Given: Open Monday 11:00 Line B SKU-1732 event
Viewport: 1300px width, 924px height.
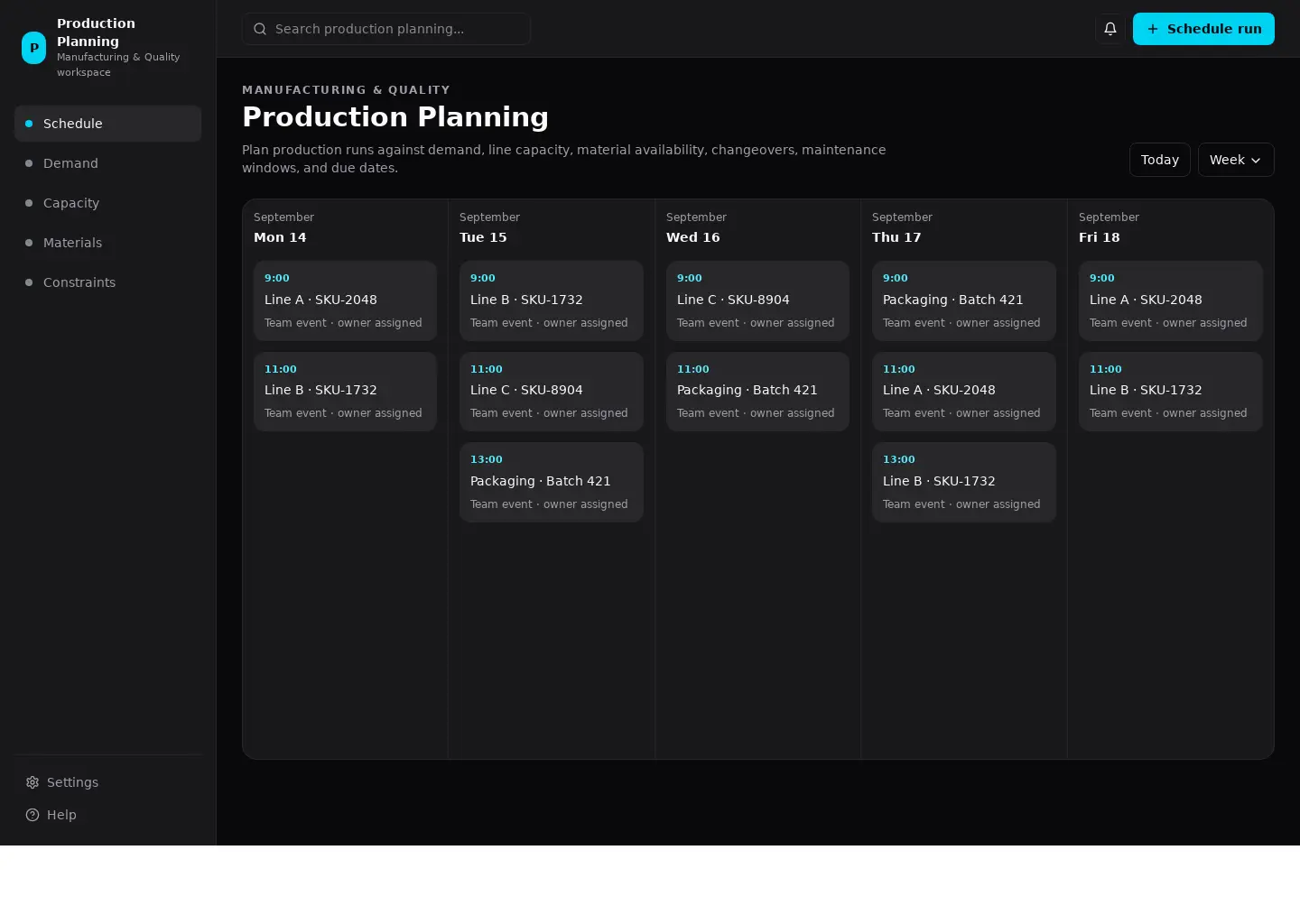Looking at the screenshot, I should 345,392.
